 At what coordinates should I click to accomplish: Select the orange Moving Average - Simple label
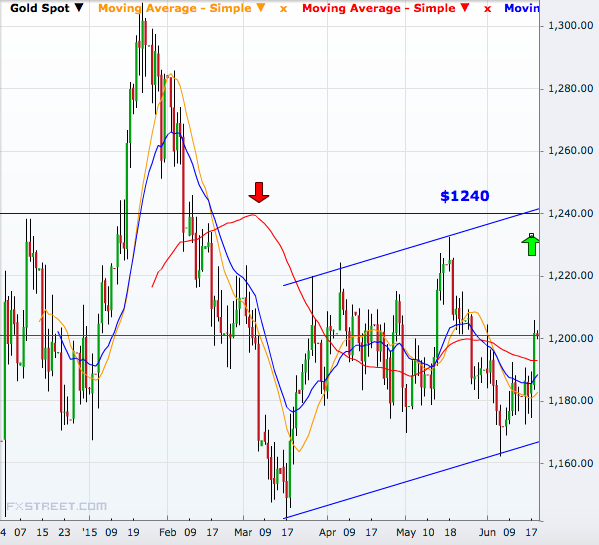(x=175, y=8)
